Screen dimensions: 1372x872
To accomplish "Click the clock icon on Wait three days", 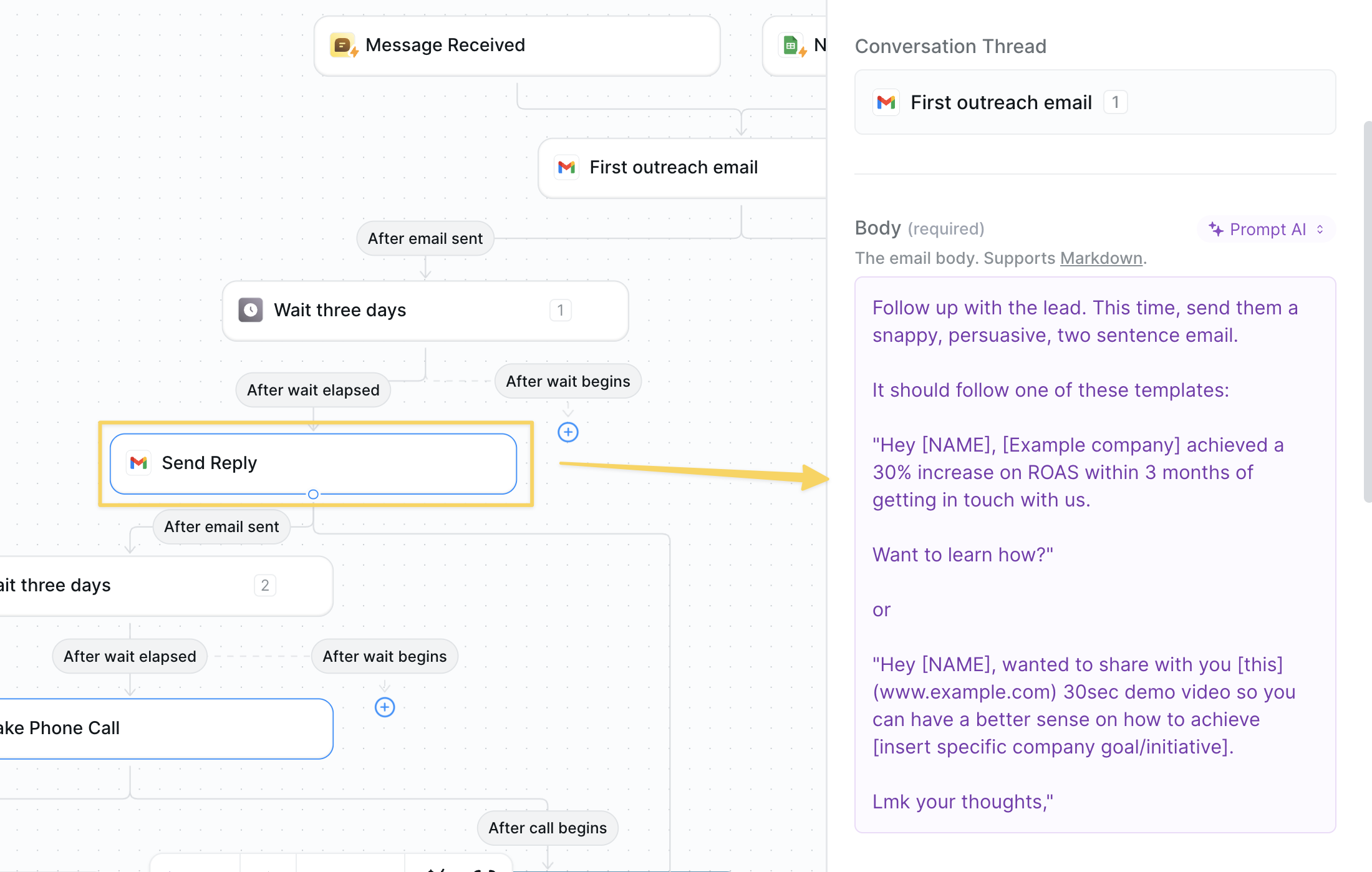I will (x=251, y=310).
